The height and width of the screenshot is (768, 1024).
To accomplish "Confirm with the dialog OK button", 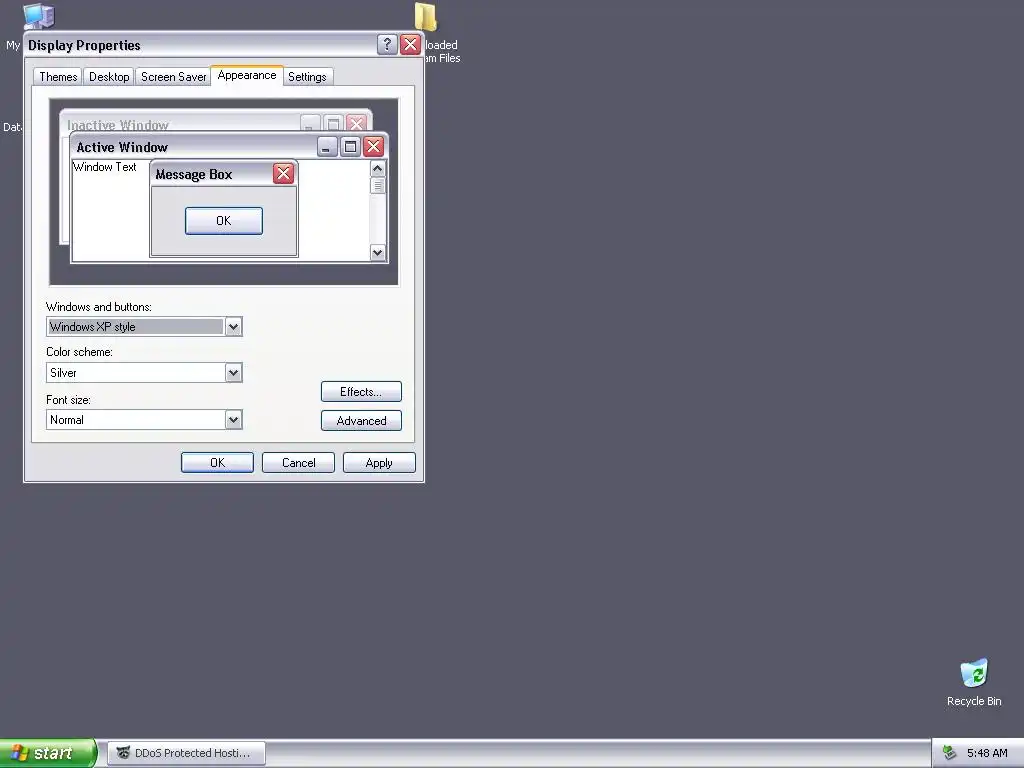I will click(217, 462).
